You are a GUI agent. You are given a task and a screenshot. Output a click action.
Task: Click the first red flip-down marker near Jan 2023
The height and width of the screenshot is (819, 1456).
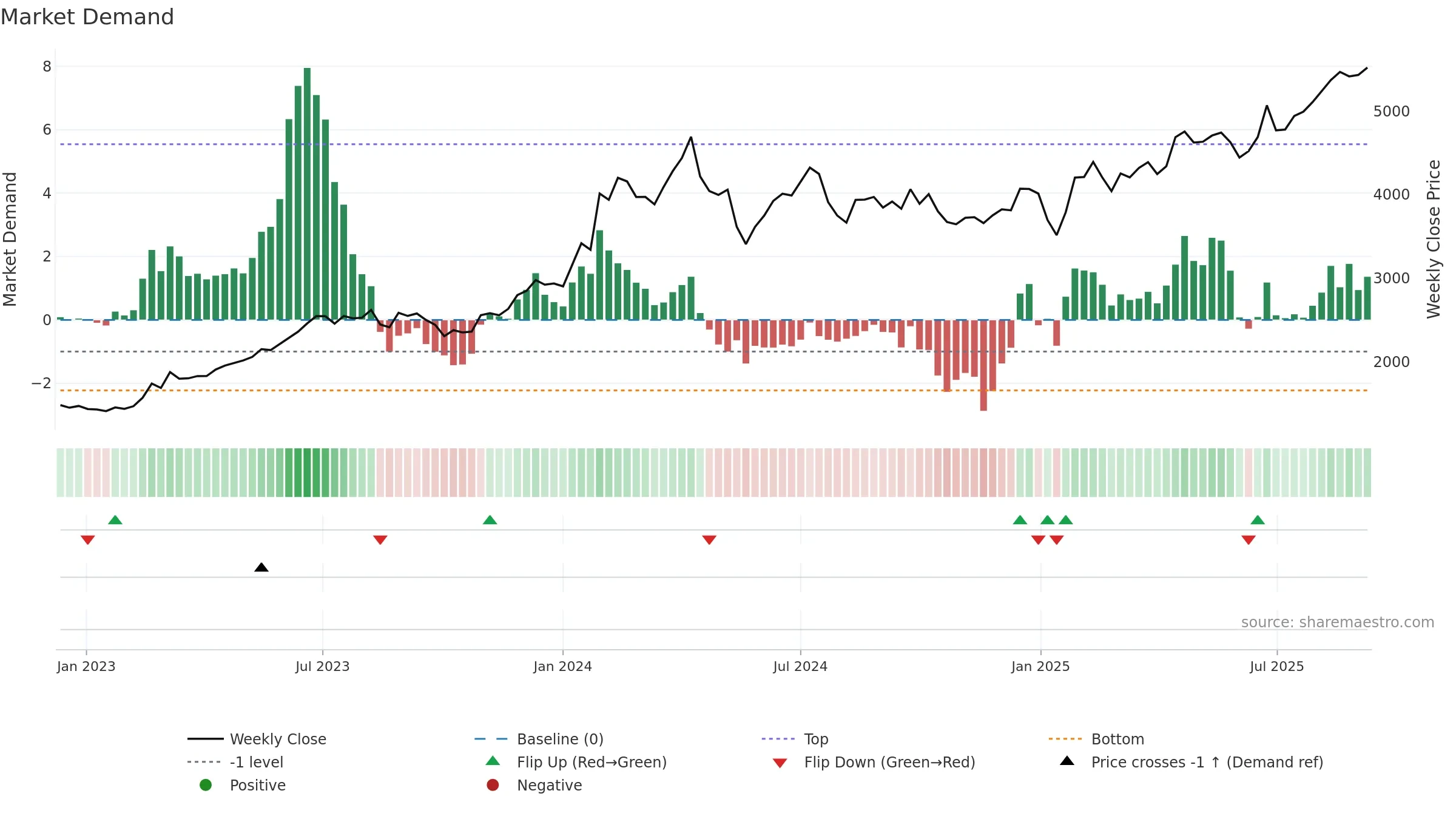point(88,540)
